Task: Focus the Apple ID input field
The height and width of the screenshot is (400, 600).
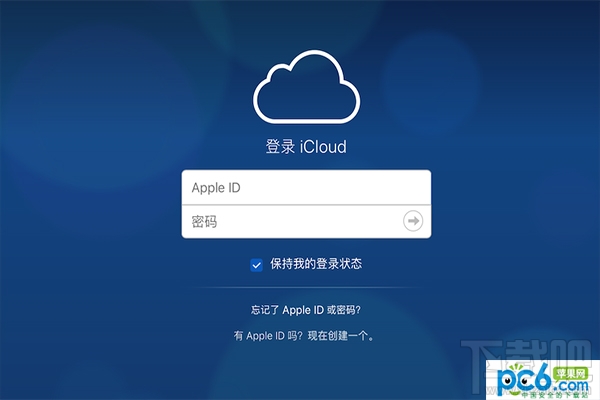Action: click(306, 188)
